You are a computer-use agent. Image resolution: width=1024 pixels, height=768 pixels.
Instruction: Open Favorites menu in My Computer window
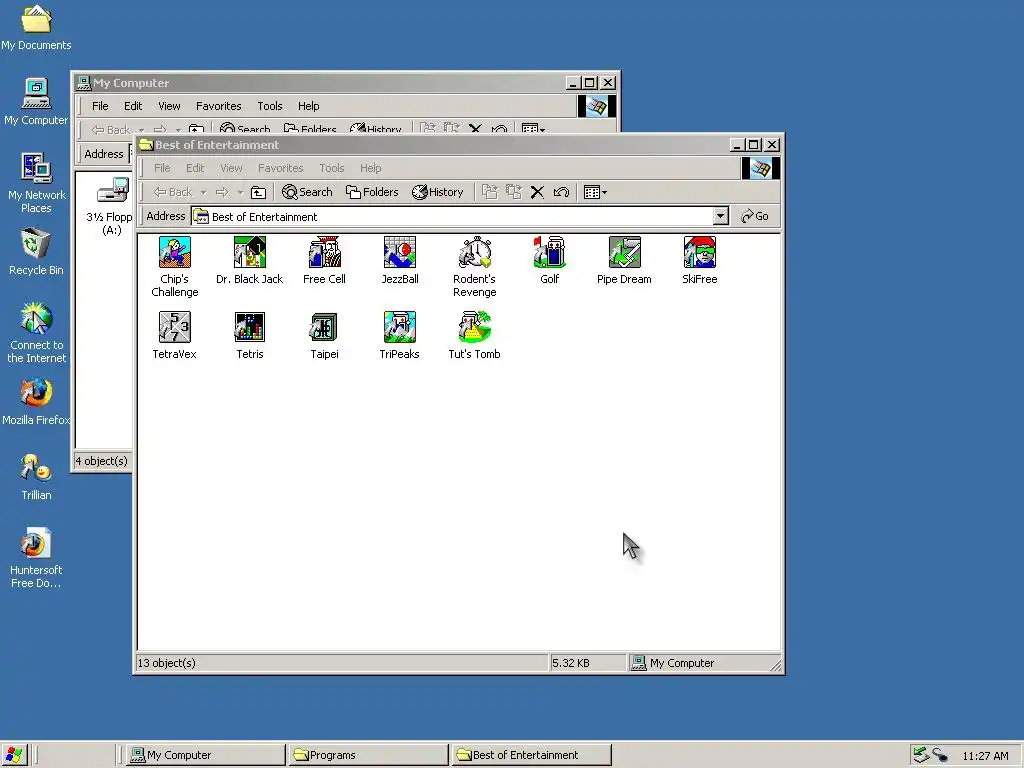click(219, 106)
